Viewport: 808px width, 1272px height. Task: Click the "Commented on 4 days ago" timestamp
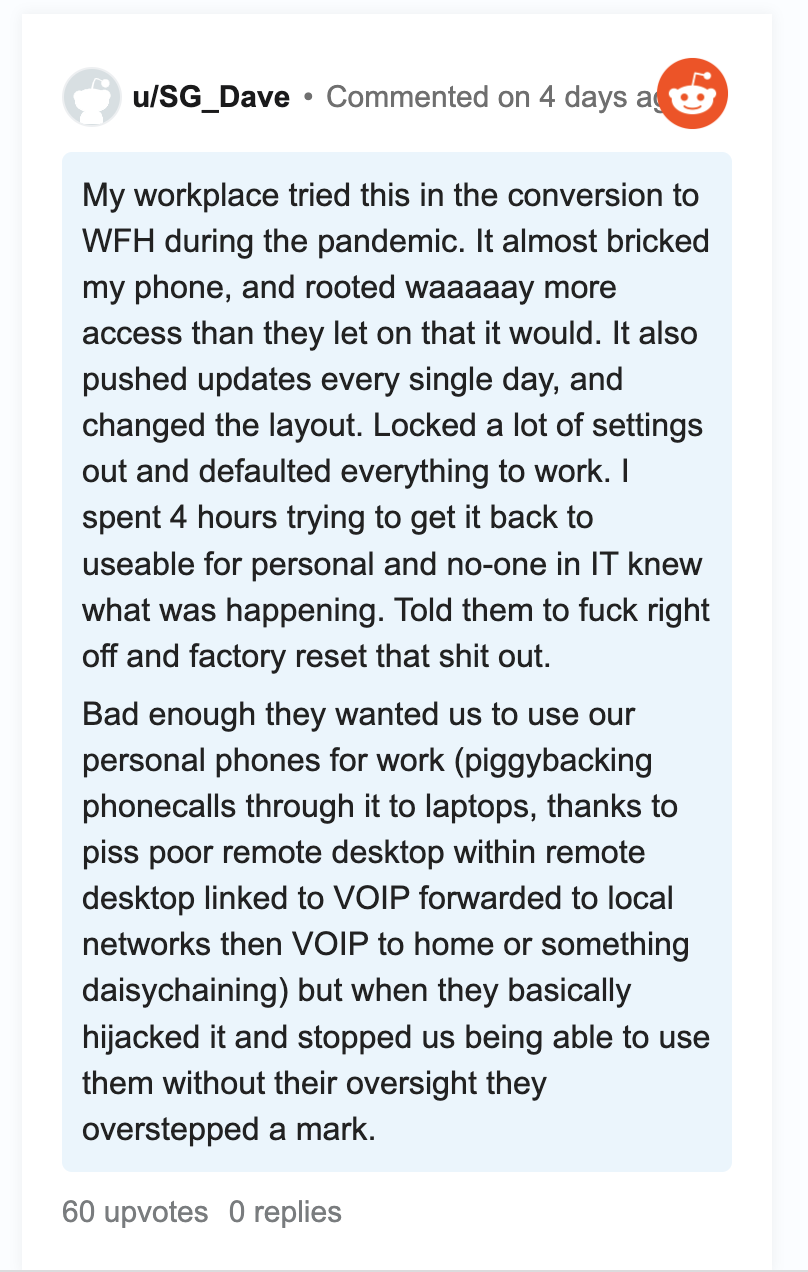tap(493, 97)
